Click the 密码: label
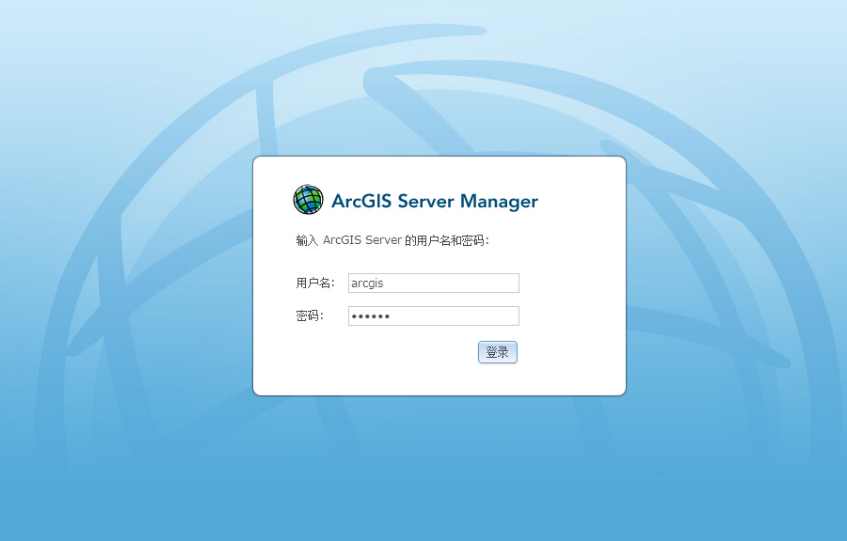The image size is (847, 541). pyautogui.click(x=310, y=316)
